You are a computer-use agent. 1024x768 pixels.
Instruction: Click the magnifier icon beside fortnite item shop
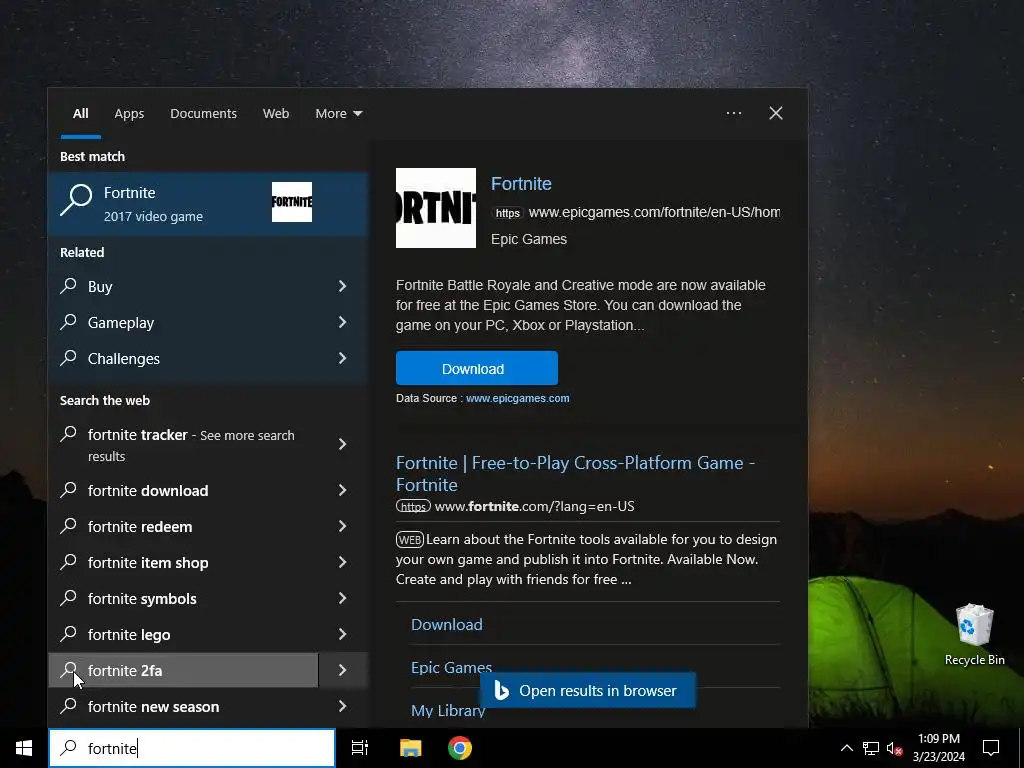click(x=69, y=561)
